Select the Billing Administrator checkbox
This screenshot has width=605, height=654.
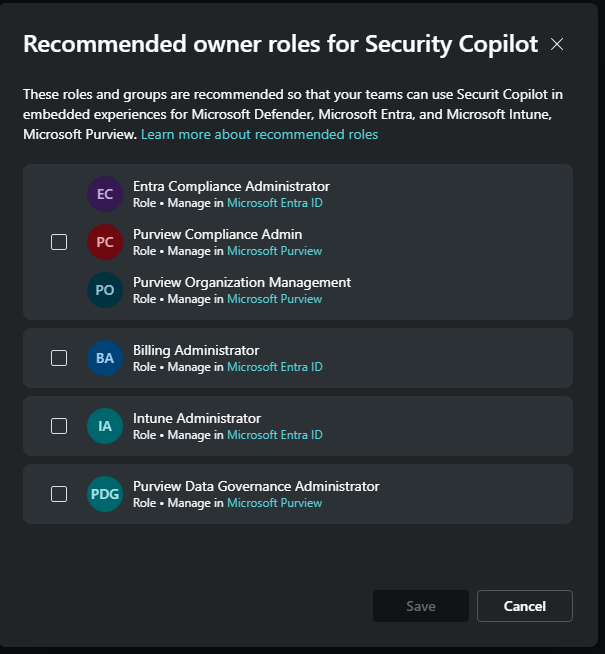click(x=59, y=358)
